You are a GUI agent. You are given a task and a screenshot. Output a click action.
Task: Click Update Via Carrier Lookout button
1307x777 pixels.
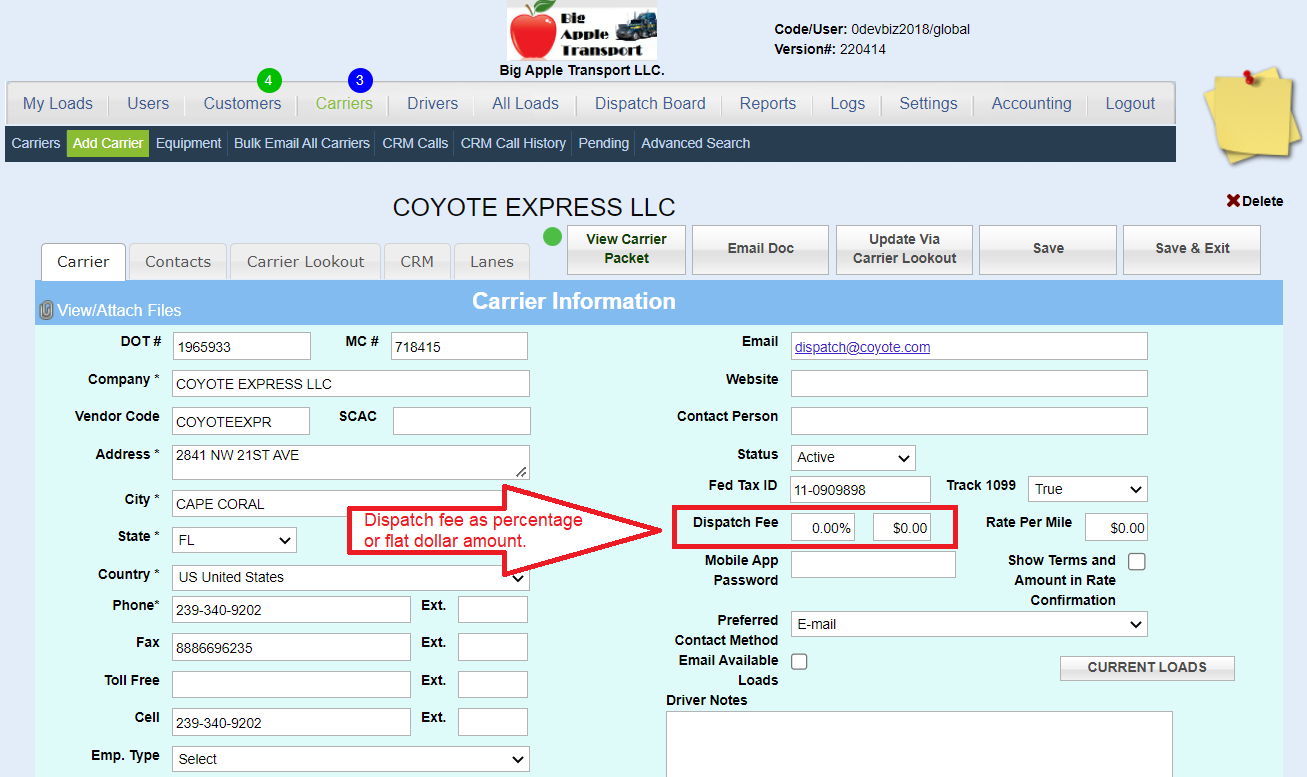tap(904, 249)
